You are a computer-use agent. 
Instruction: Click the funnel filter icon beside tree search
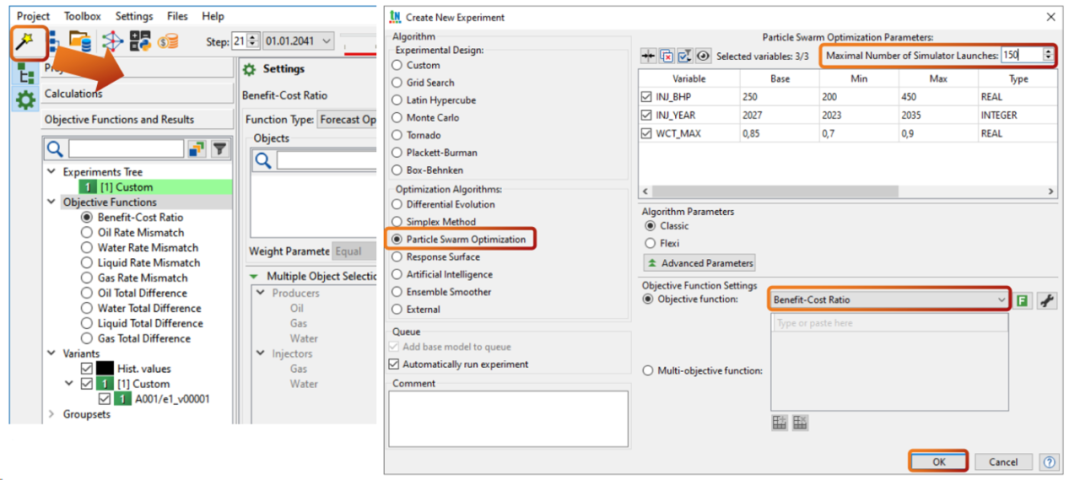point(219,148)
